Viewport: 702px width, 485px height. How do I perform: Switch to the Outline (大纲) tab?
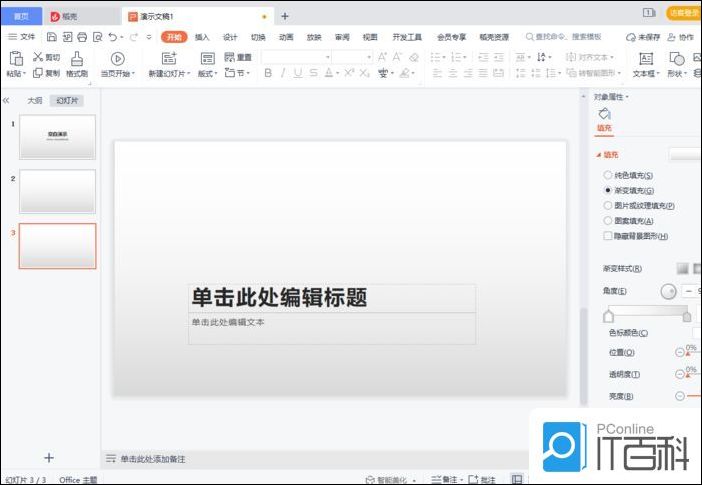(x=35, y=101)
